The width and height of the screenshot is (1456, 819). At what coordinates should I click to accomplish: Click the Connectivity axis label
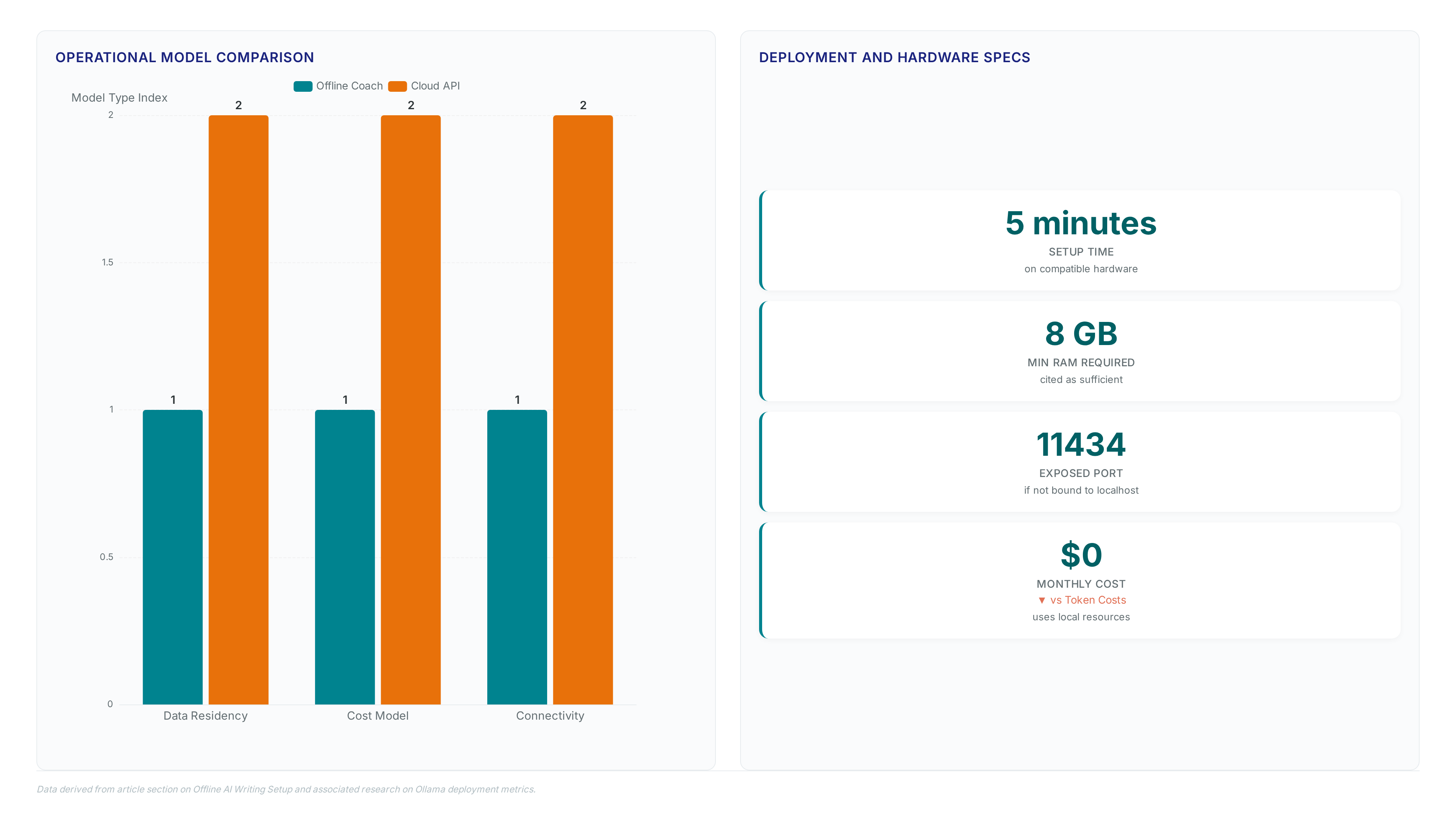(550, 715)
